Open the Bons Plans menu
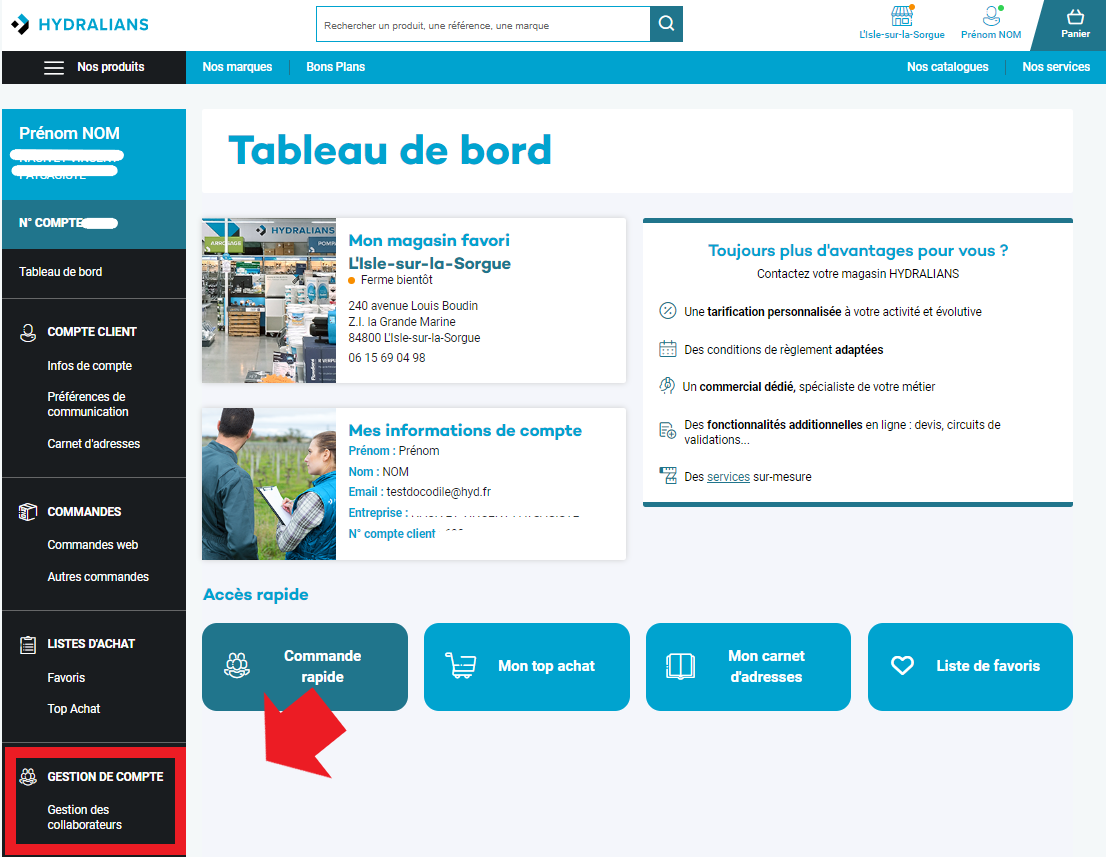 tap(335, 67)
